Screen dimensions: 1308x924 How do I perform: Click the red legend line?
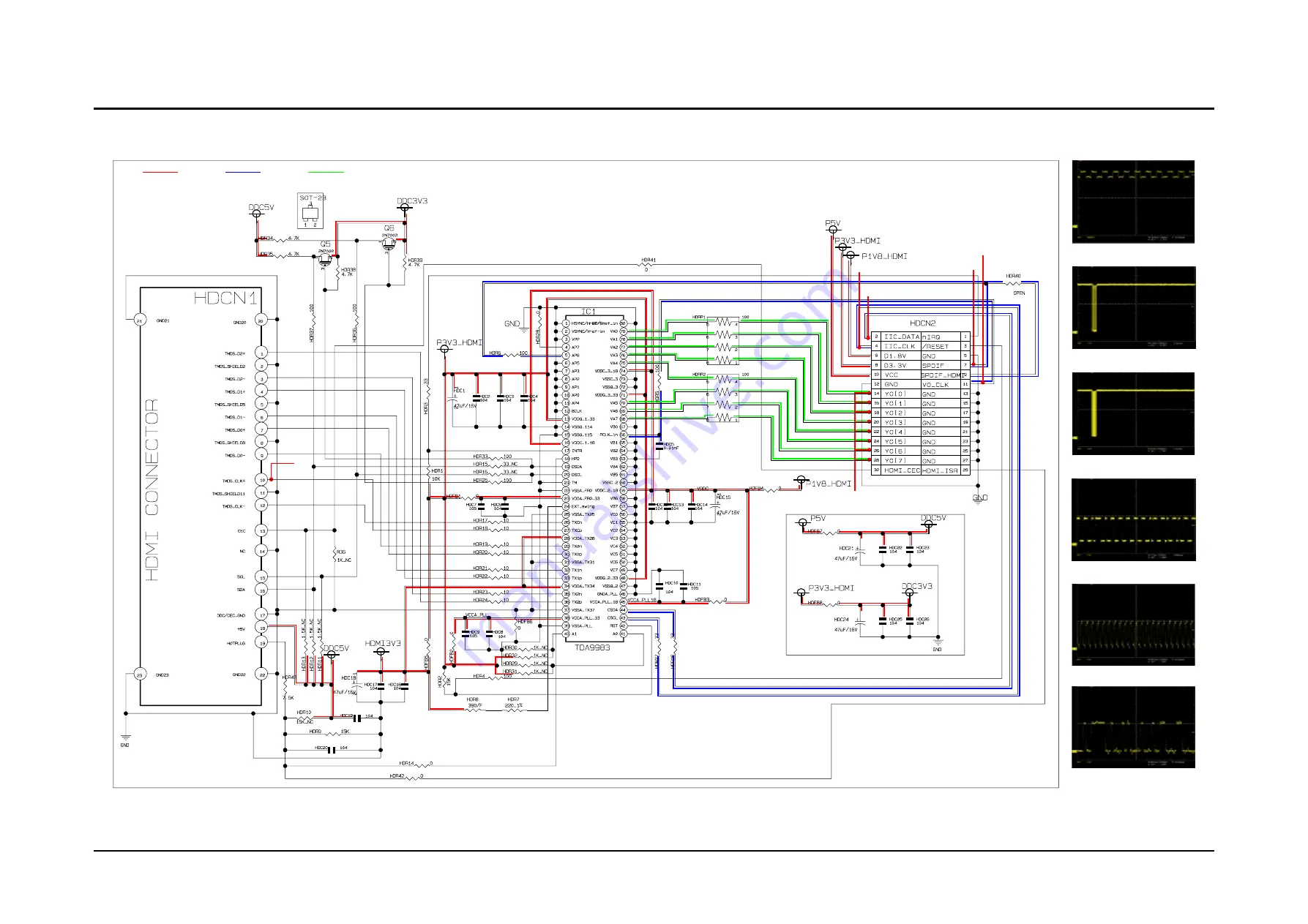point(160,172)
